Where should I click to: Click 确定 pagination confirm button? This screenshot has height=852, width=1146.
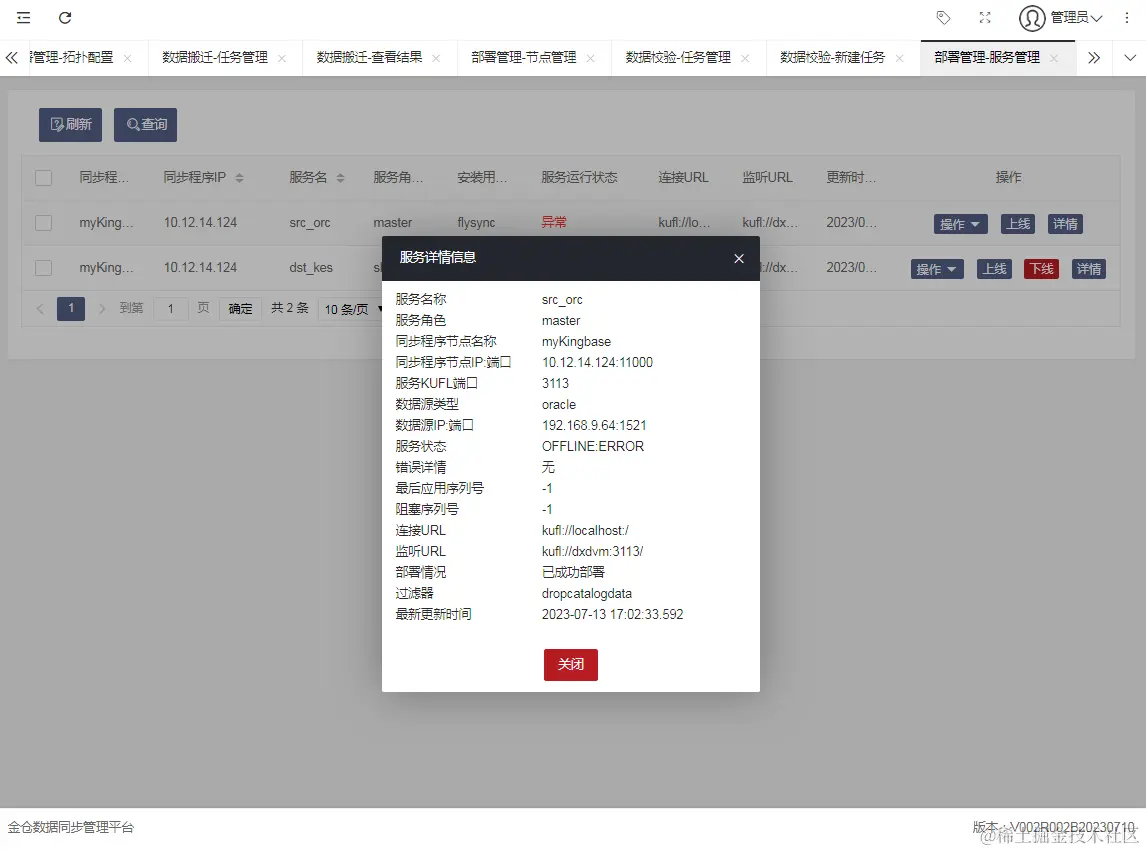pyautogui.click(x=240, y=309)
